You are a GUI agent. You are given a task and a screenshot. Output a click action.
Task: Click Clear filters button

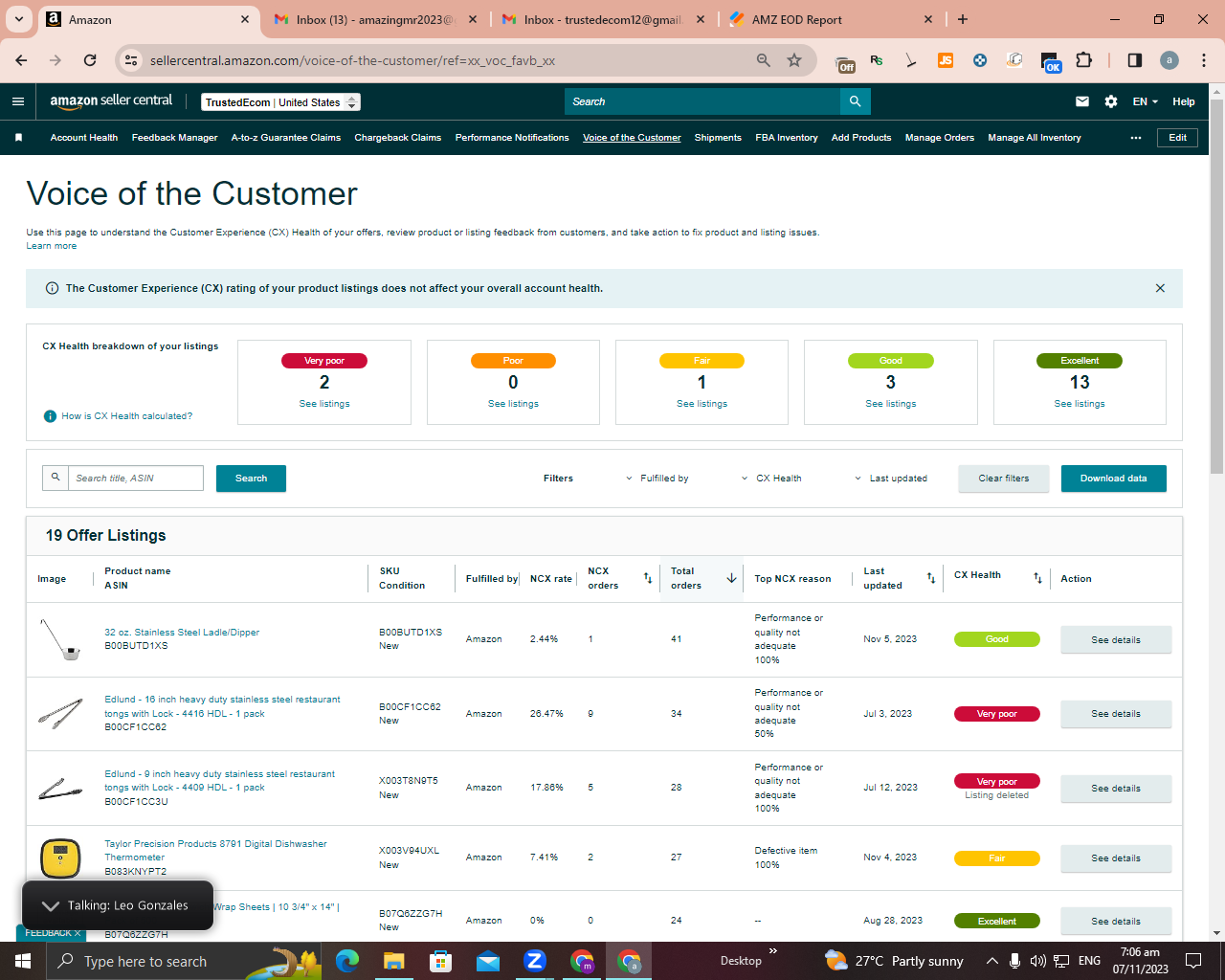click(1004, 479)
